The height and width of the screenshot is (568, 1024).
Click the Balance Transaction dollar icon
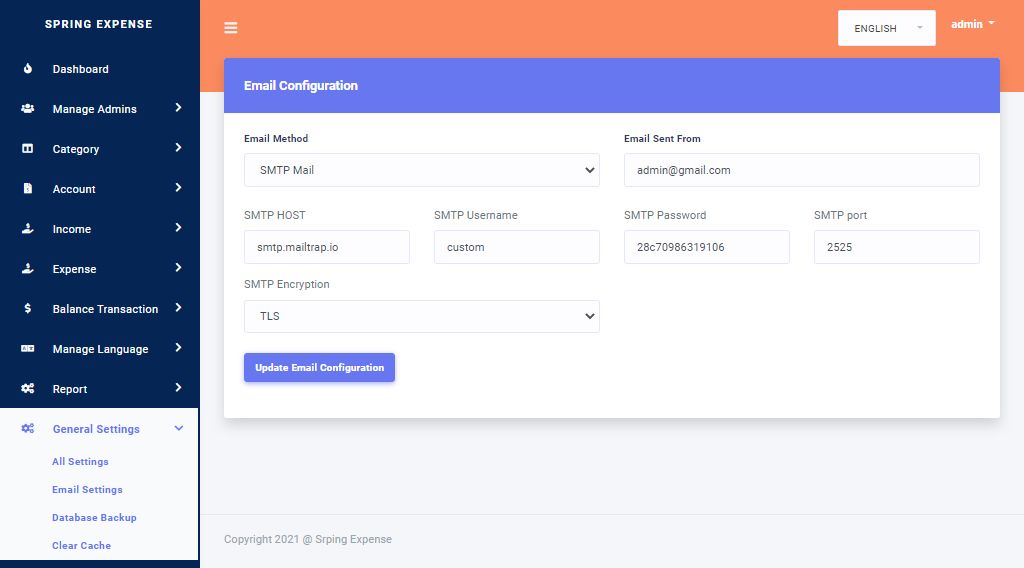28,309
